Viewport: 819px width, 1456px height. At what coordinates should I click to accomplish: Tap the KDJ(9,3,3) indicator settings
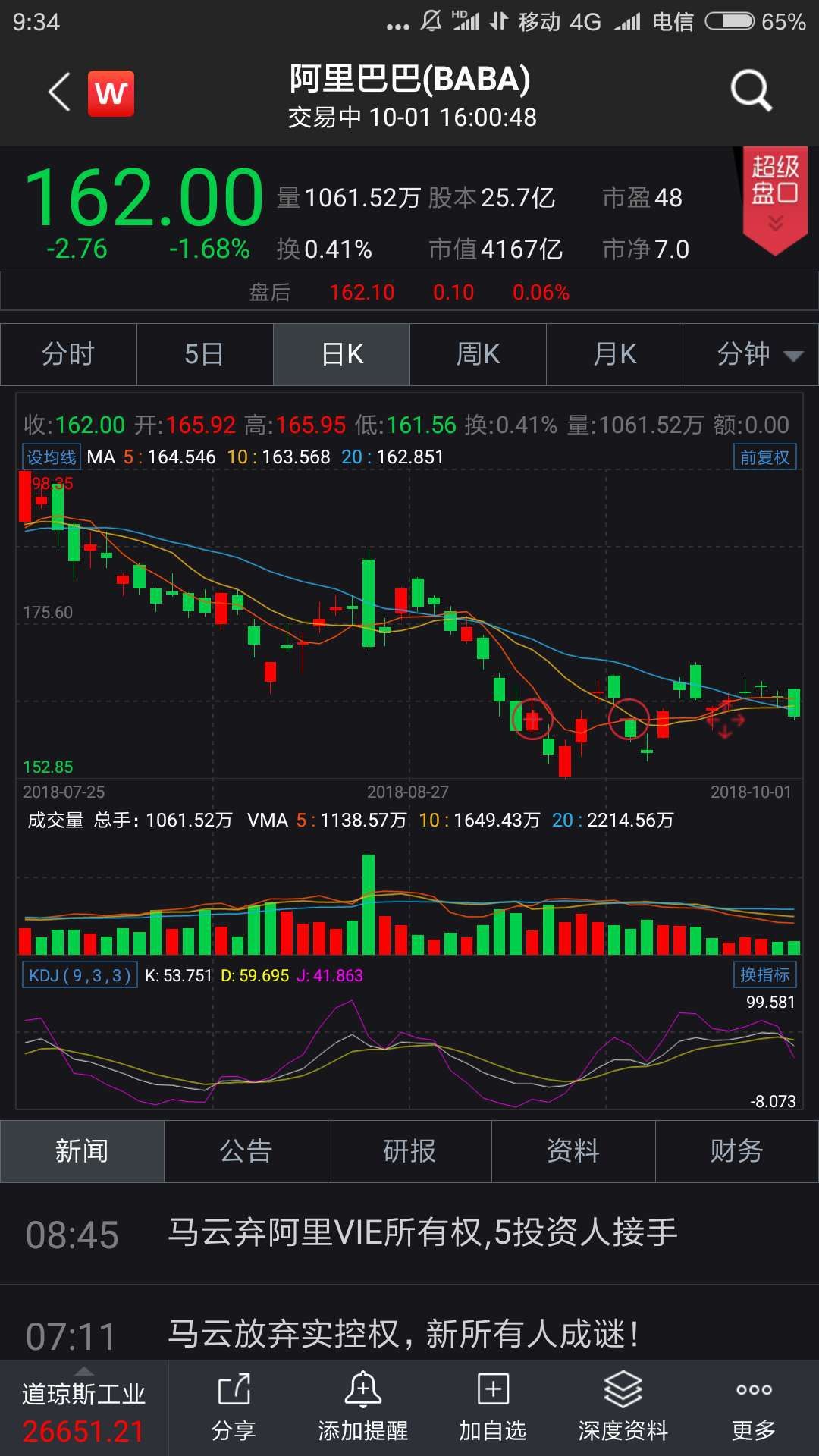coord(80,975)
